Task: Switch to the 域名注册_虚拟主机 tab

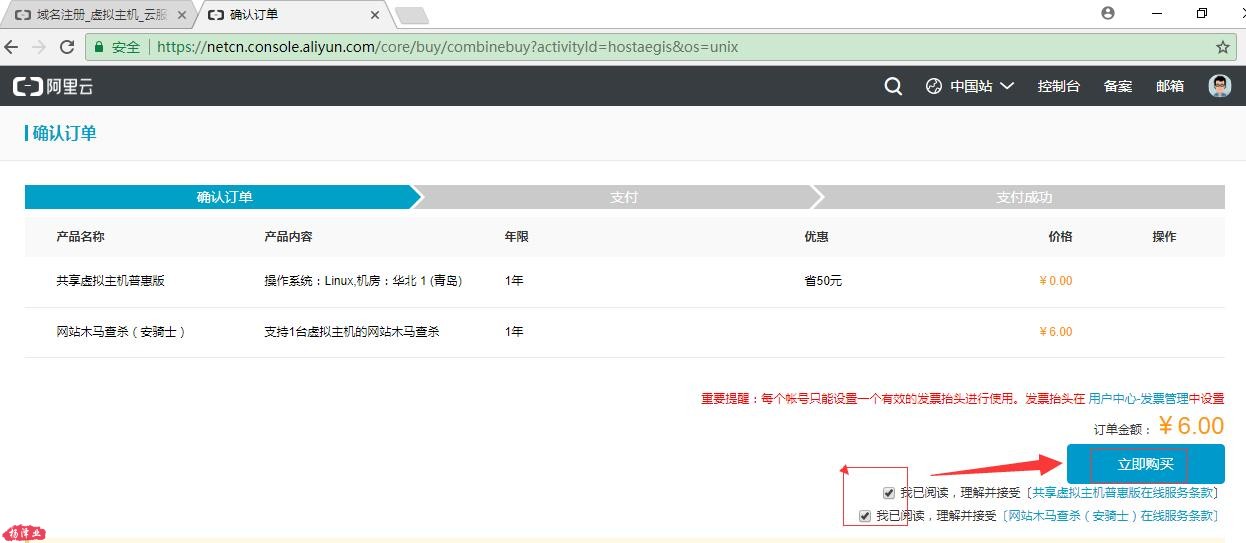Action: pos(99,15)
